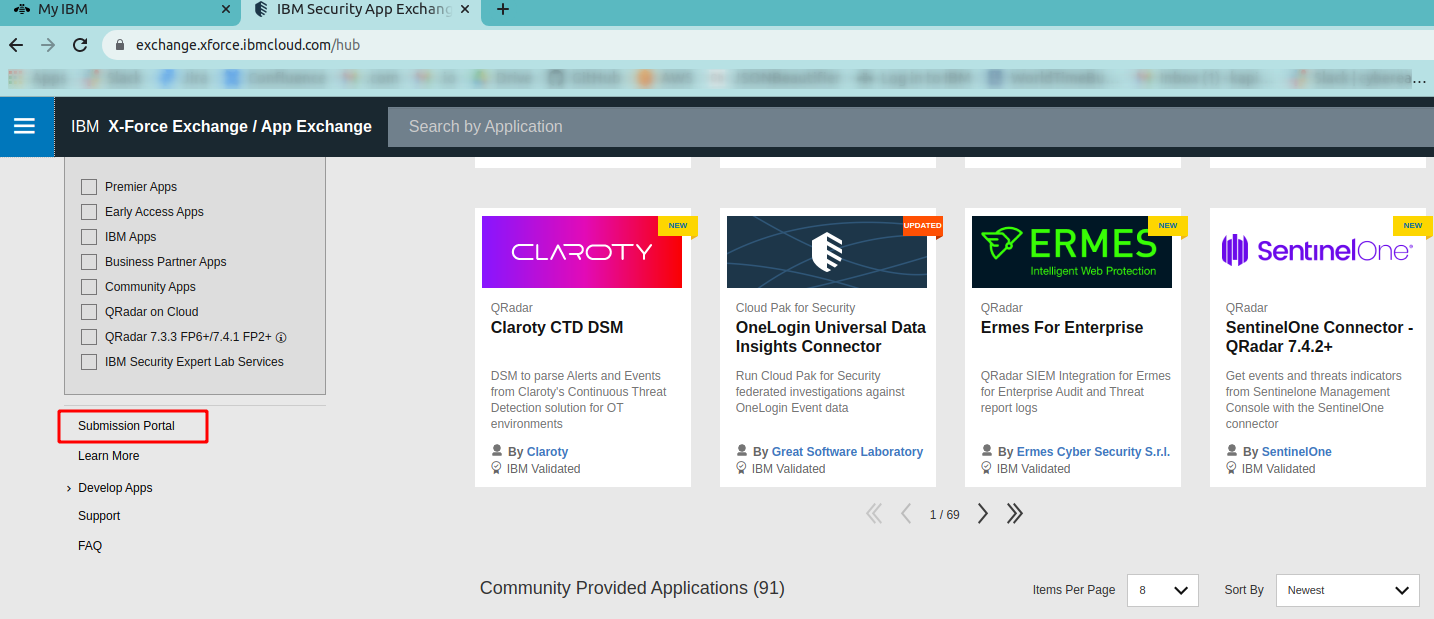Screen dimensions: 1434x619
Task: Open the Sort By Newest dropdown
Action: coord(1347,590)
